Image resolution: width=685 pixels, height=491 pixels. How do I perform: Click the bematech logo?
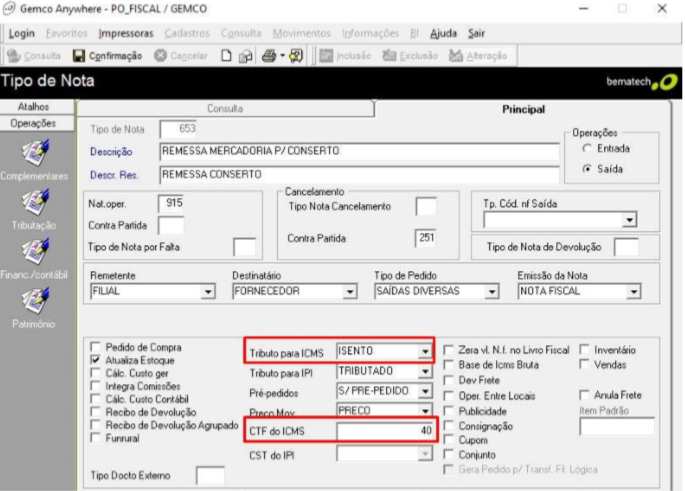642,82
